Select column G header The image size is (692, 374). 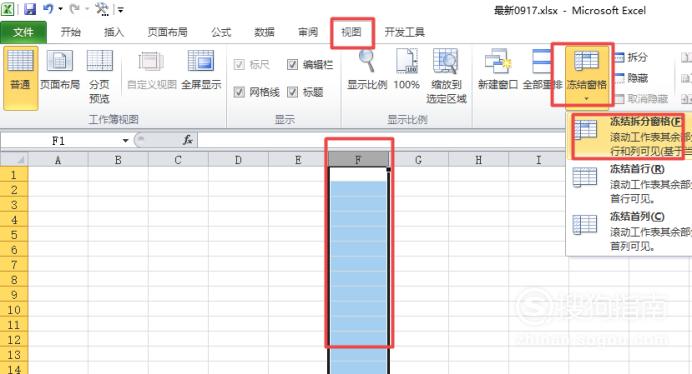tap(418, 160)
